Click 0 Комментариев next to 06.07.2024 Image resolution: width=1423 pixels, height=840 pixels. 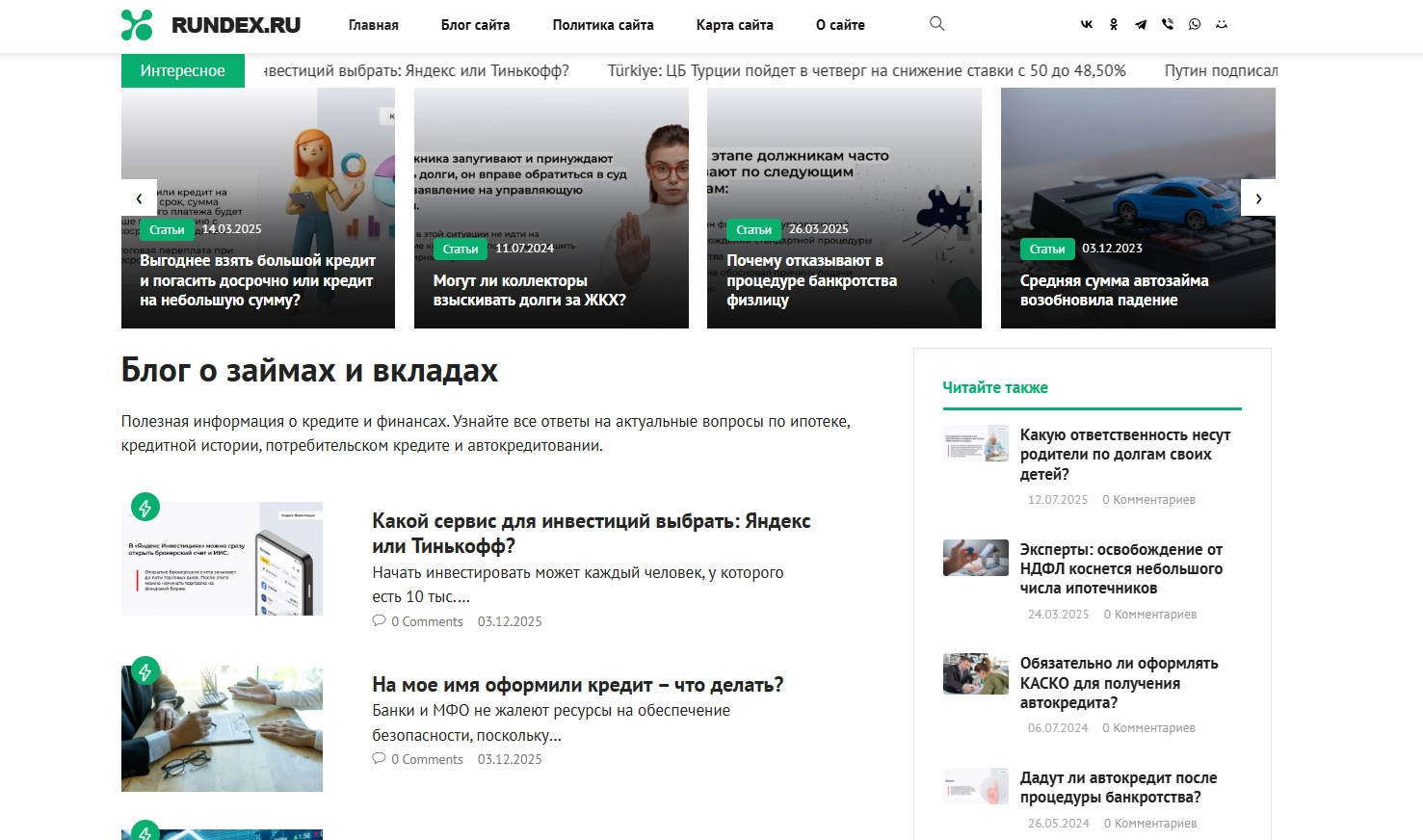click(x=1148, y=728)
